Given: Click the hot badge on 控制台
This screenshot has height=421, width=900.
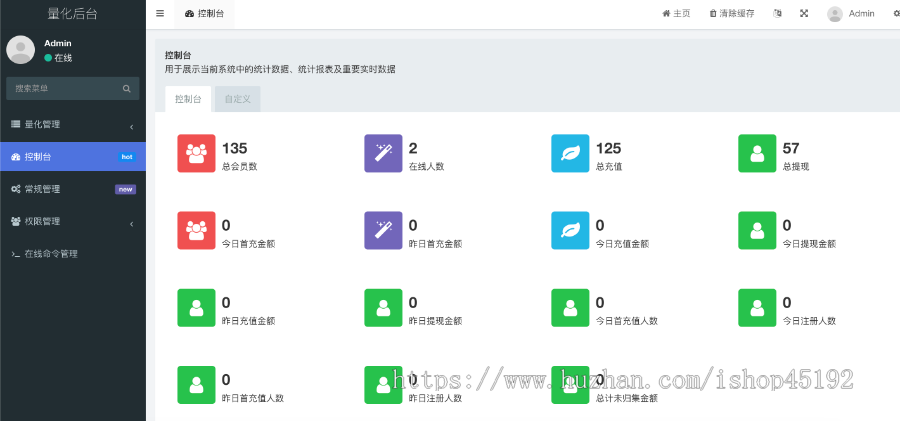Looking at the screenshot, I should [x=126, y=157].
